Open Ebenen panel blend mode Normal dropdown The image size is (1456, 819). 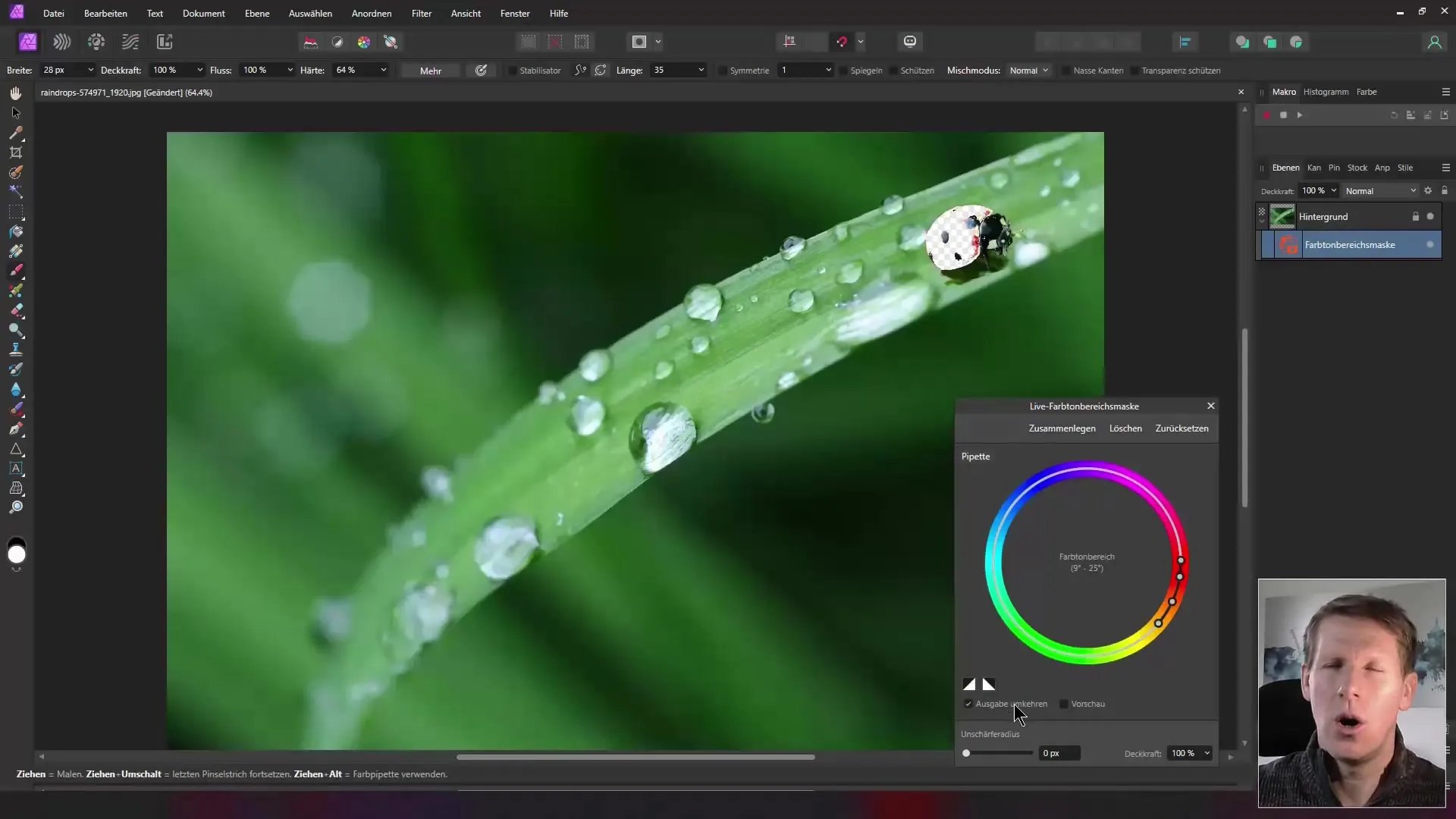click(1380, 191)
